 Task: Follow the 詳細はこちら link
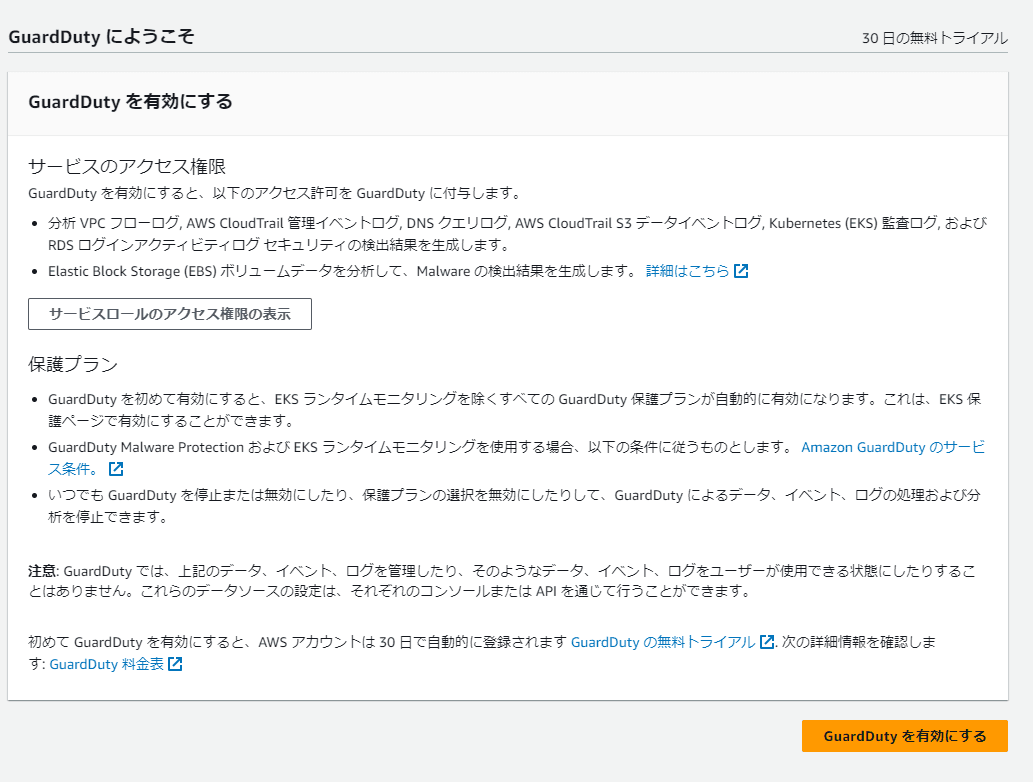point(687,271)
